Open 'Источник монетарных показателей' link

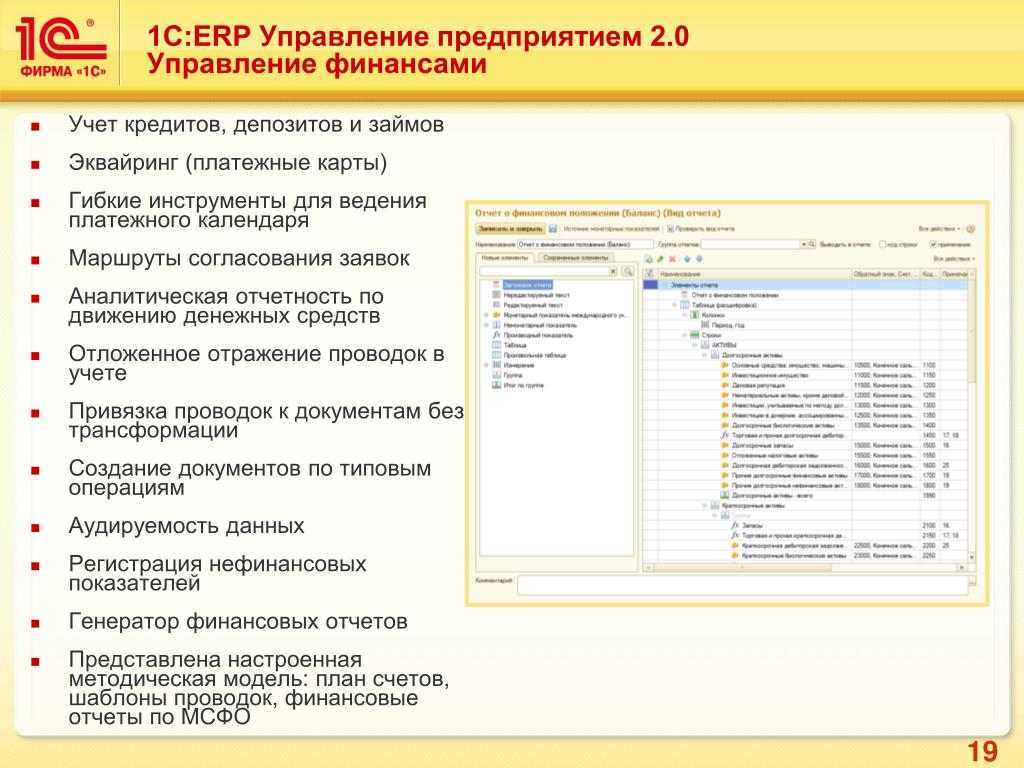click(x=611, y=229)
